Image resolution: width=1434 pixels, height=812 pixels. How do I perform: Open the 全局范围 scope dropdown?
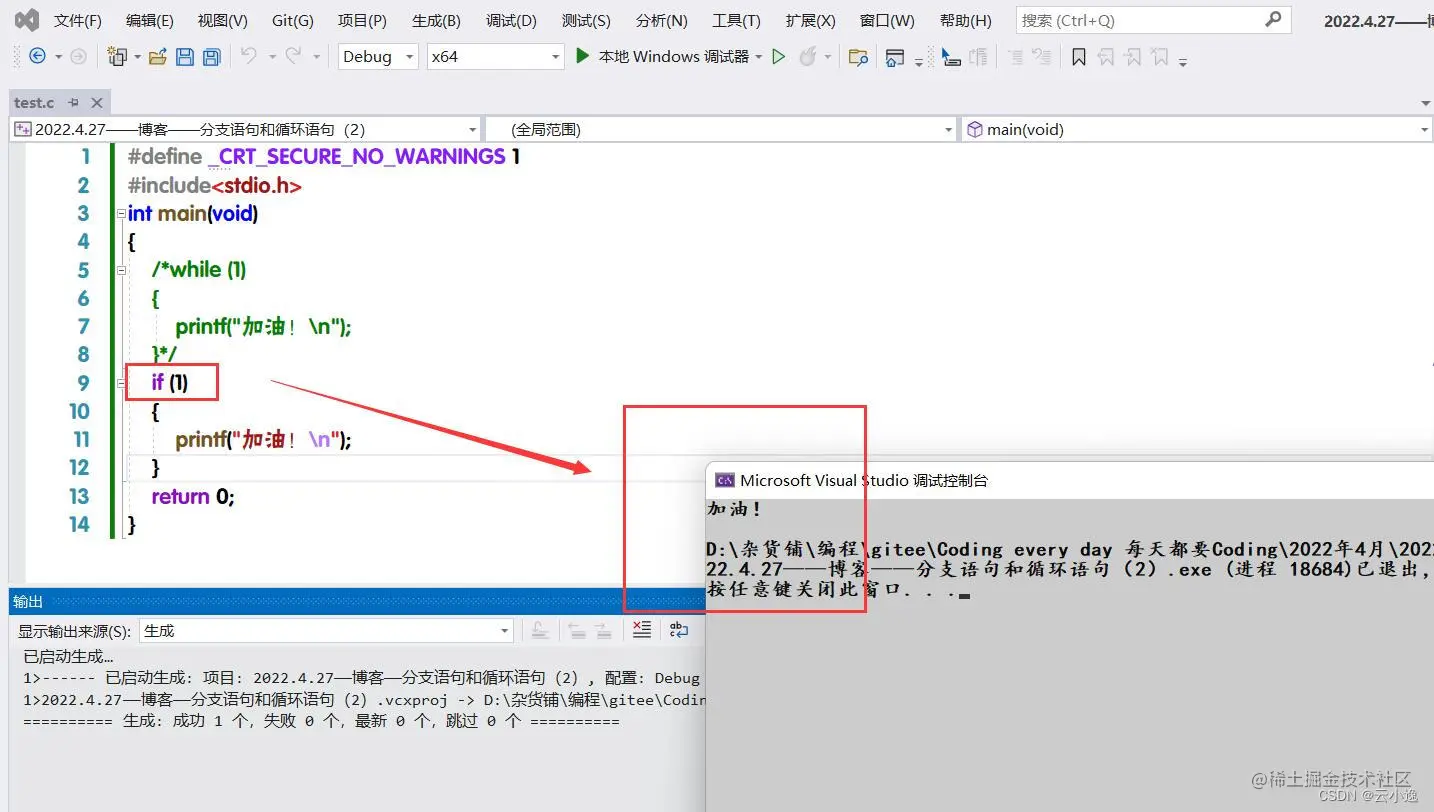click(722, 129)
